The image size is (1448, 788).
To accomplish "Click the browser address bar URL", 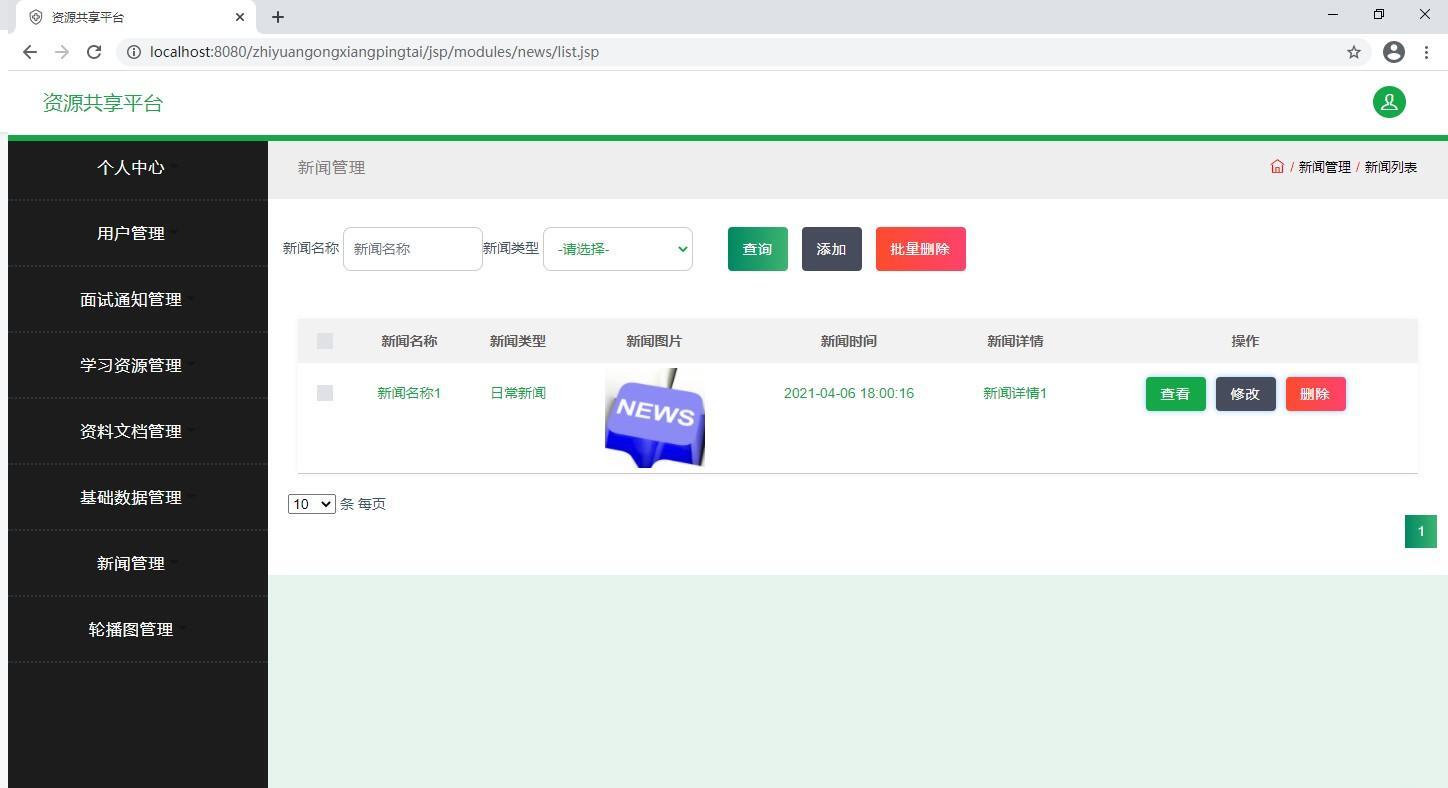I will [x=374, y=52].
